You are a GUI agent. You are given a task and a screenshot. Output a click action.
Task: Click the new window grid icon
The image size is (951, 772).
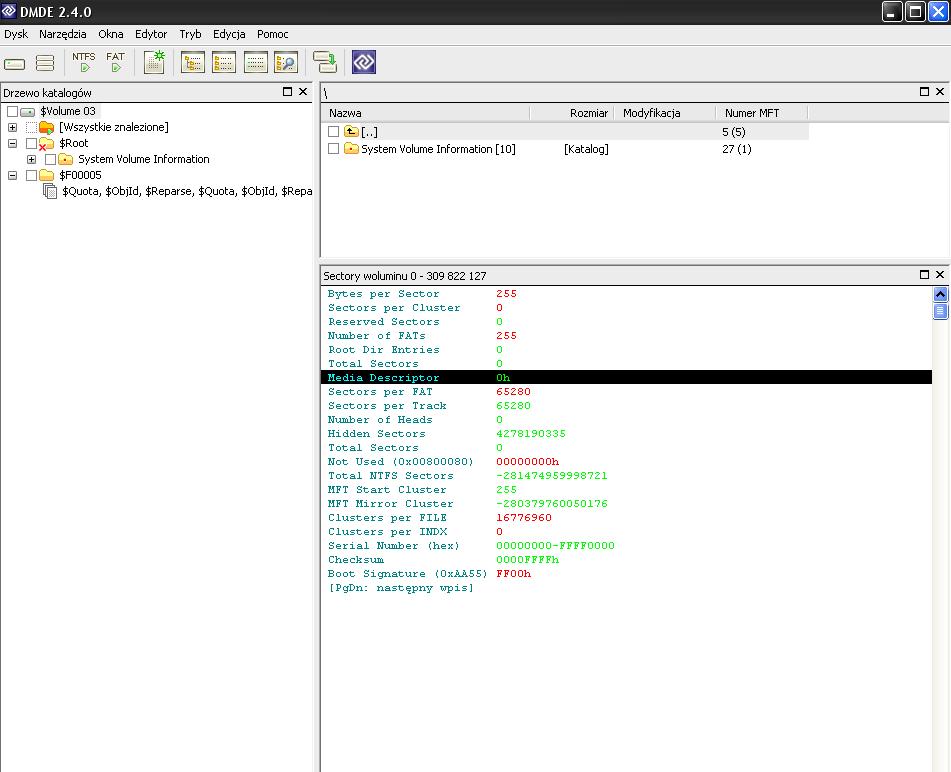[x=154, y=62]
